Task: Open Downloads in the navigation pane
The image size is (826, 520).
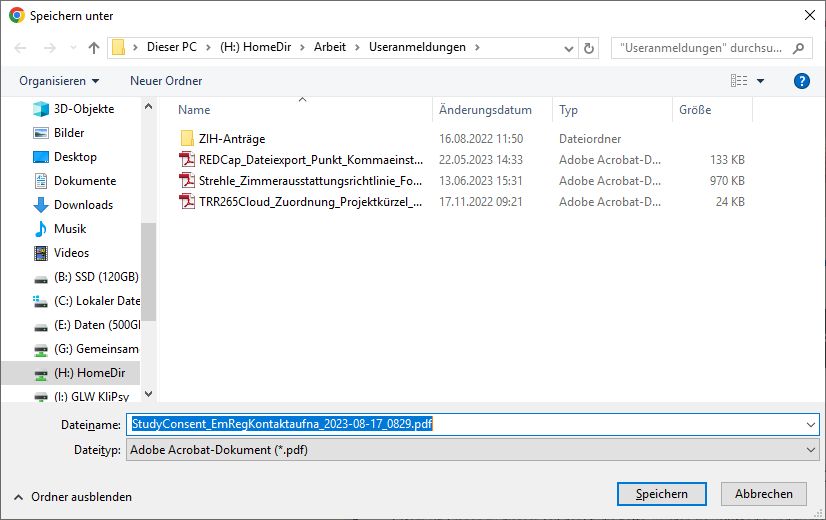Action: coord(82,205)
